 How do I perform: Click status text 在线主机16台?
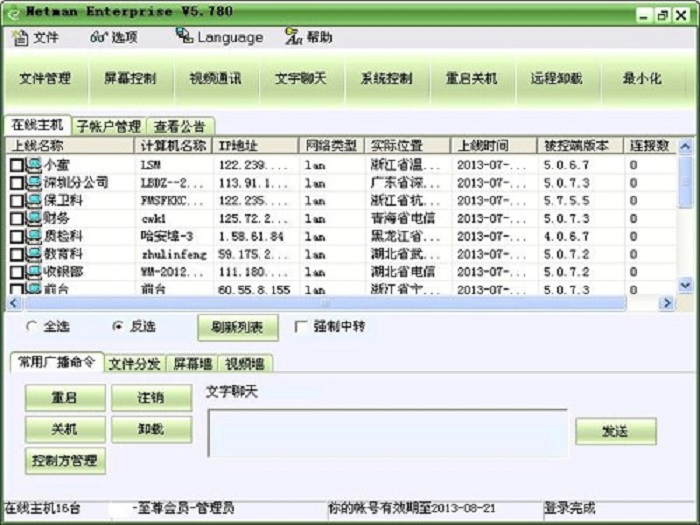click(x=43, y=508)
